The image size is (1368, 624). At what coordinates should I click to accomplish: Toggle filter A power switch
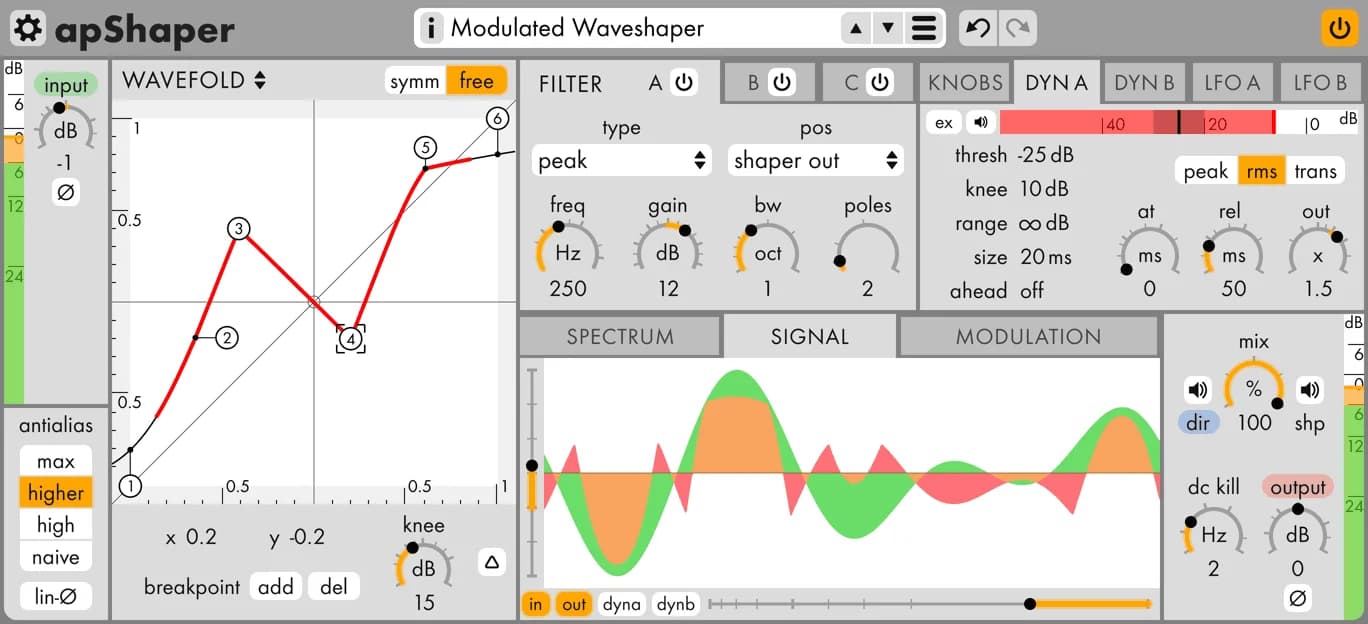click(x=684, y=83)
